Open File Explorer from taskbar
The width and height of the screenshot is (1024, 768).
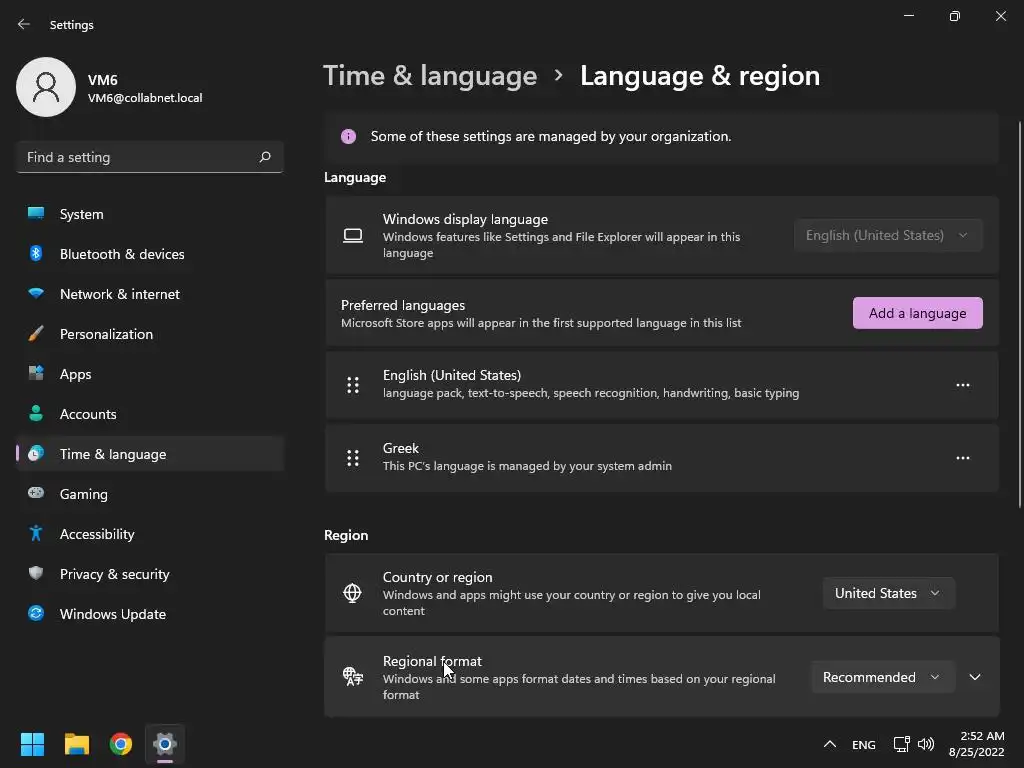[x=77, y=744]
